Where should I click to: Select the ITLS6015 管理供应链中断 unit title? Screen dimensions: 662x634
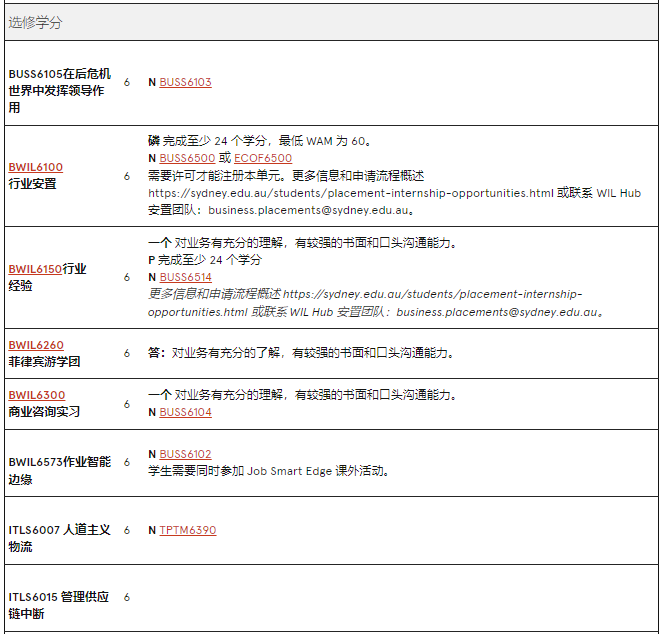59,605
